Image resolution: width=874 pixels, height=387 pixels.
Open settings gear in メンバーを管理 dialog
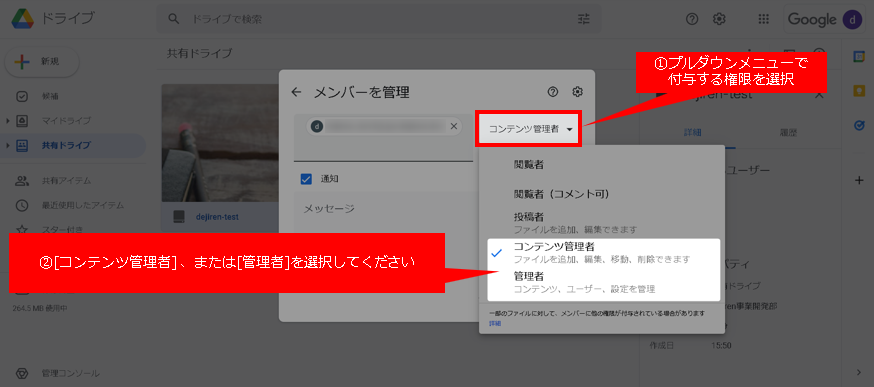tap(577, 92)
